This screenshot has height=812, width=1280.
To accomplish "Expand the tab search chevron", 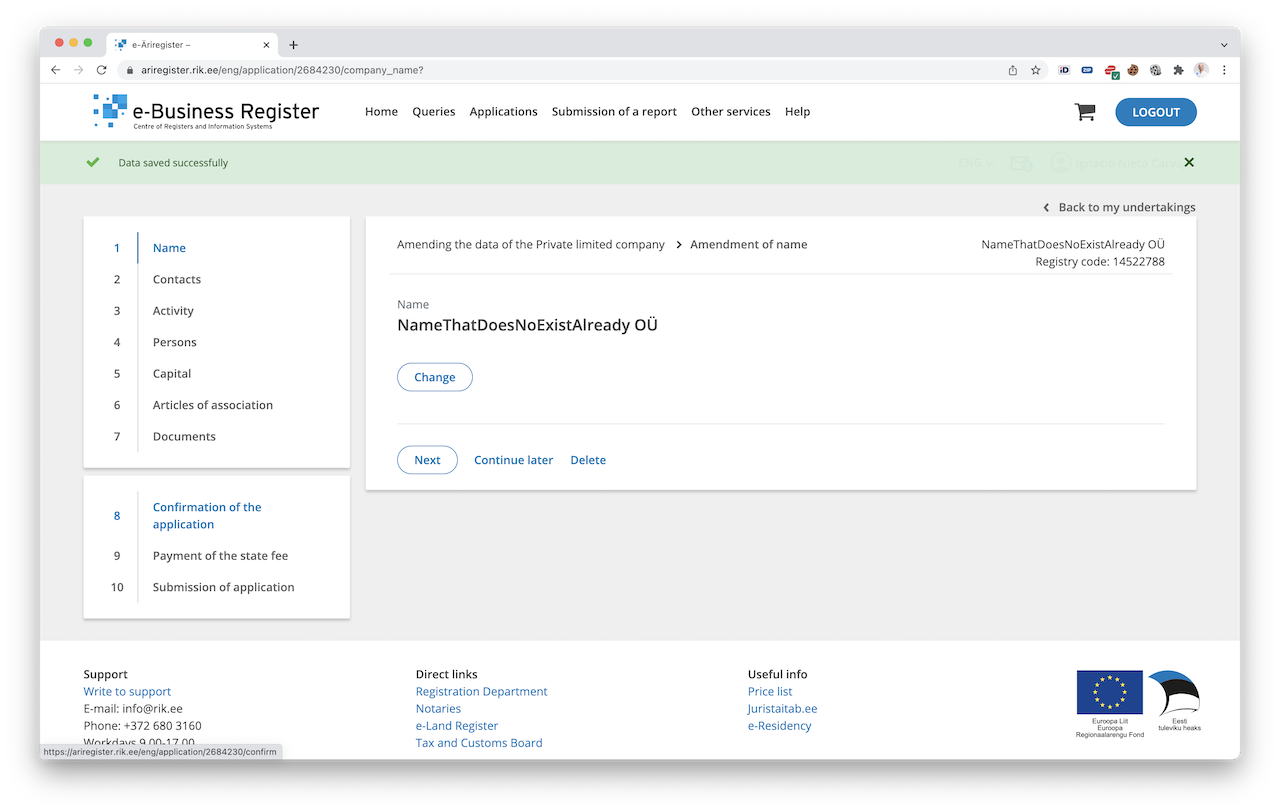I will coord(1224,45).
